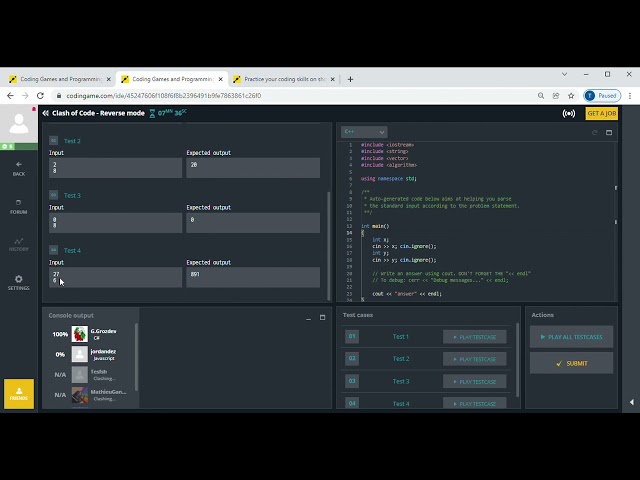Open the C++ language dropdown
This screenshot has width=640, height=480.
point(364,132)
